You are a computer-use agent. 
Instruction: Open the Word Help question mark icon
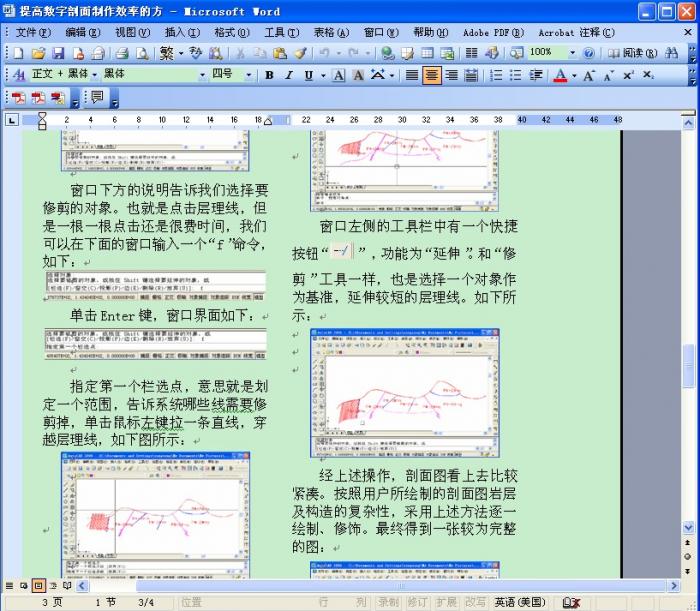(x=588, y=53)
